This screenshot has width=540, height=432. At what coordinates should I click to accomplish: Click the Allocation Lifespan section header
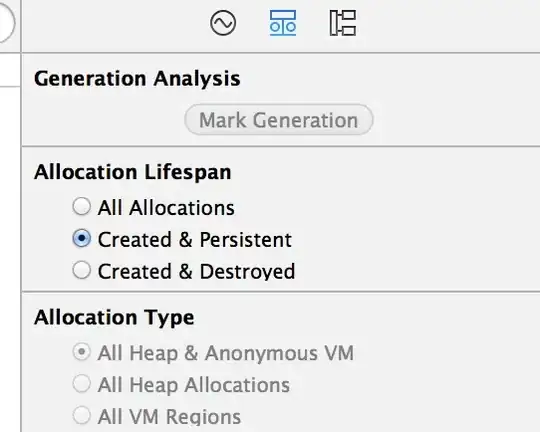point(133,172)
